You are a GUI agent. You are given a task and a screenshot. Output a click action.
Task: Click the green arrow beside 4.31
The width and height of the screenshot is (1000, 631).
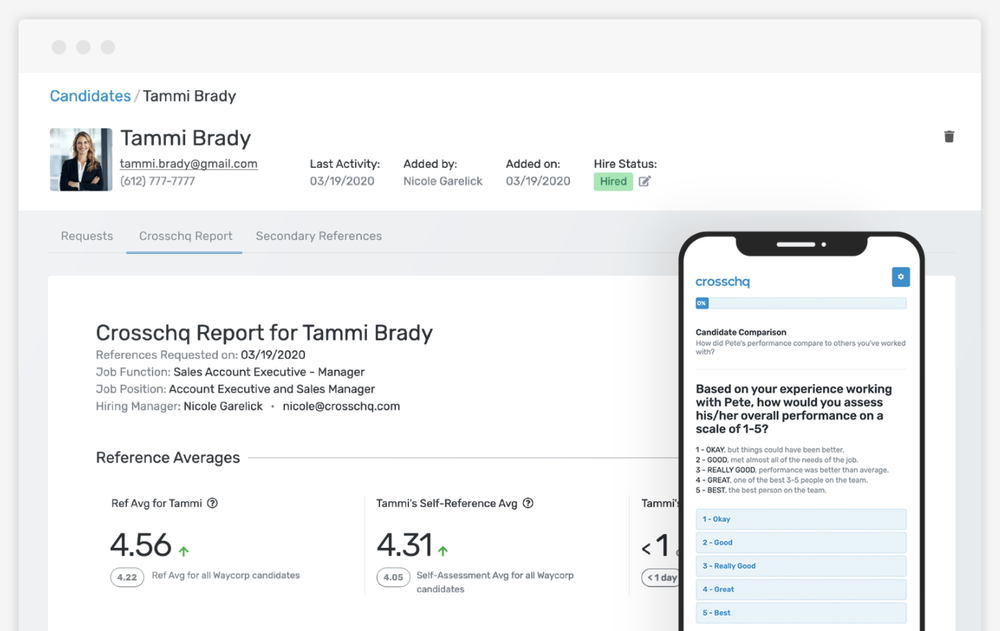click(x=443, y=551)
